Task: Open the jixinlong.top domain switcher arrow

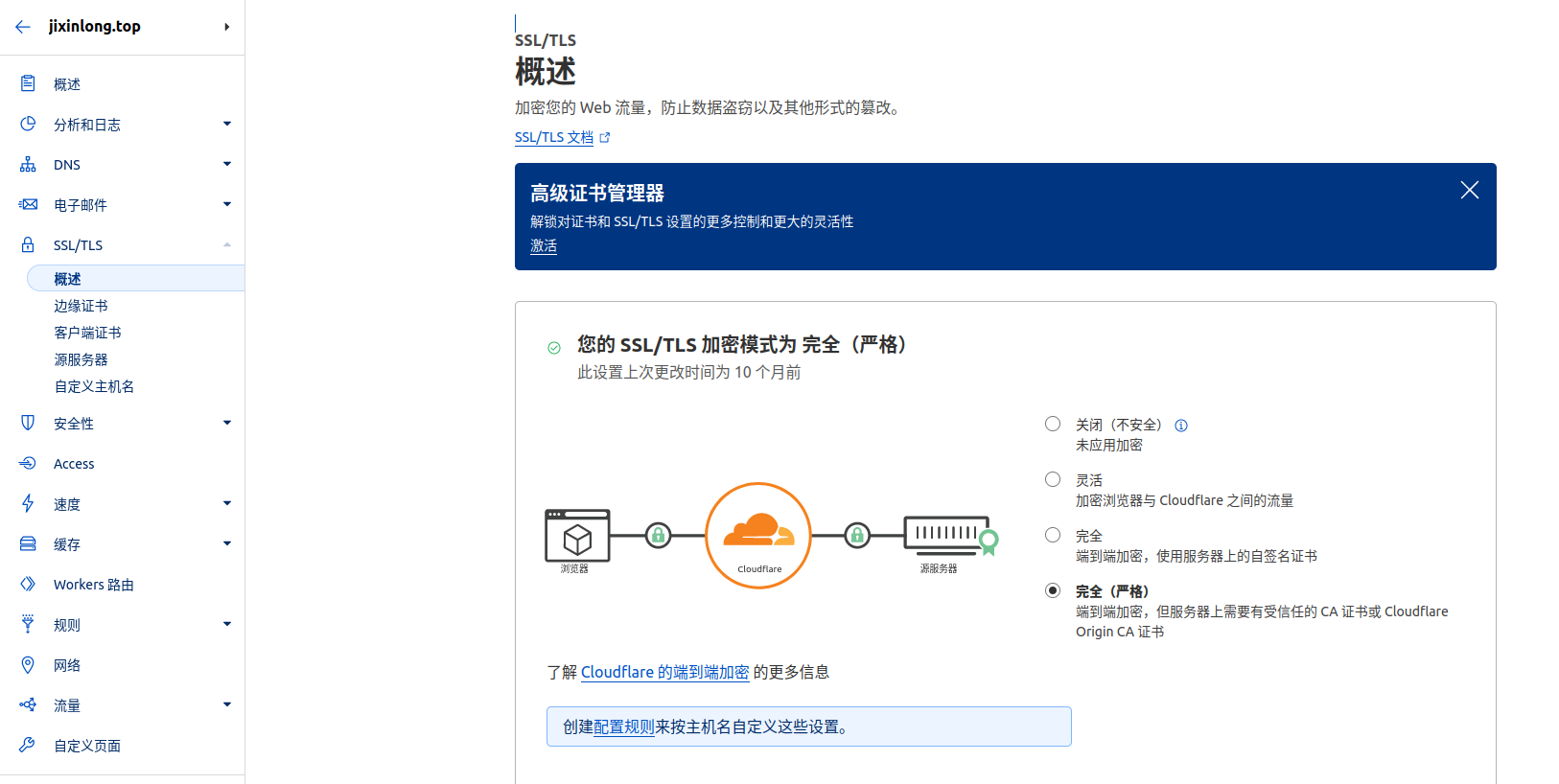Action: pyautogui.click(x=227, y=27)
